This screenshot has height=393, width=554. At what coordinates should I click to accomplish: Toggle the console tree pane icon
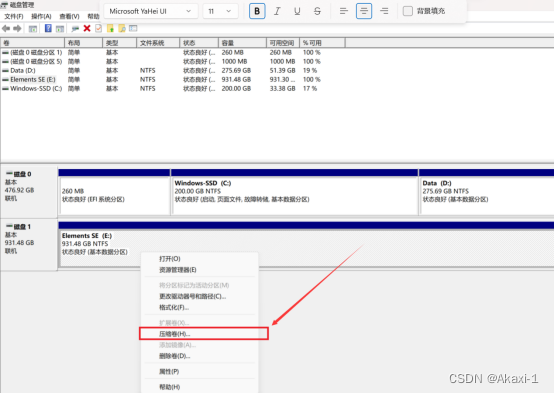point(33,29)
